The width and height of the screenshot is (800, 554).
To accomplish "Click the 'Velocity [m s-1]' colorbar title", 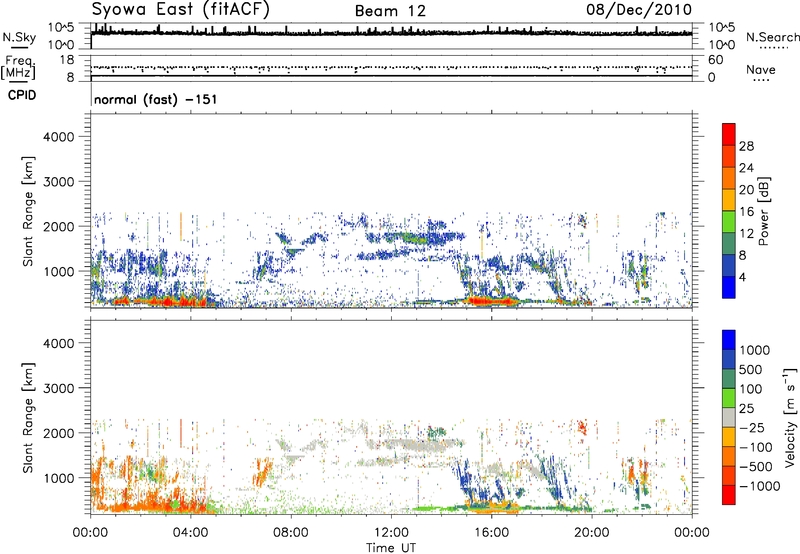I will point(790,417).
